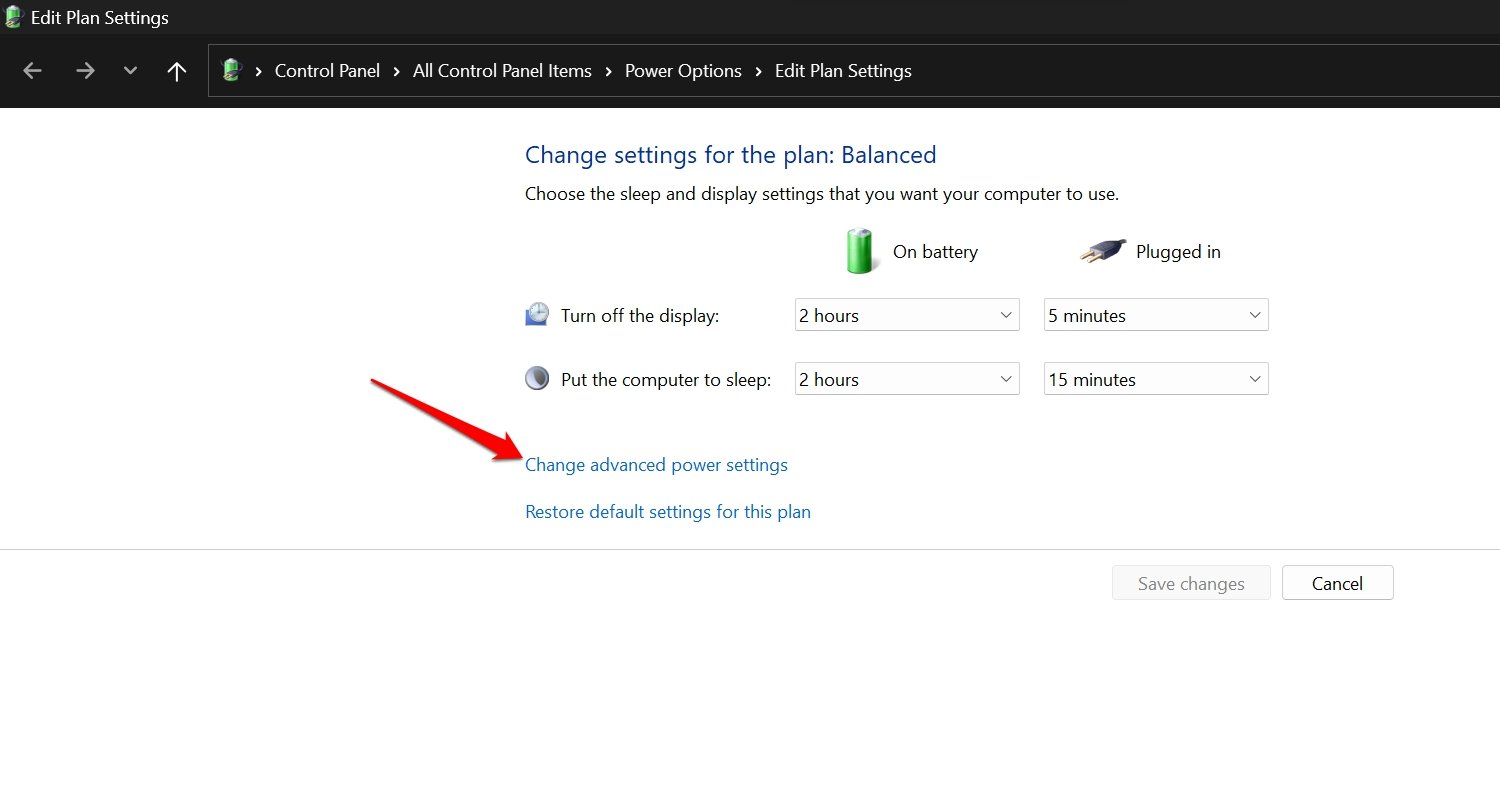The width and height of the screenshot is (1500, 798).
Task: Click the Forward navigation arrow
Action: (85, 71)
